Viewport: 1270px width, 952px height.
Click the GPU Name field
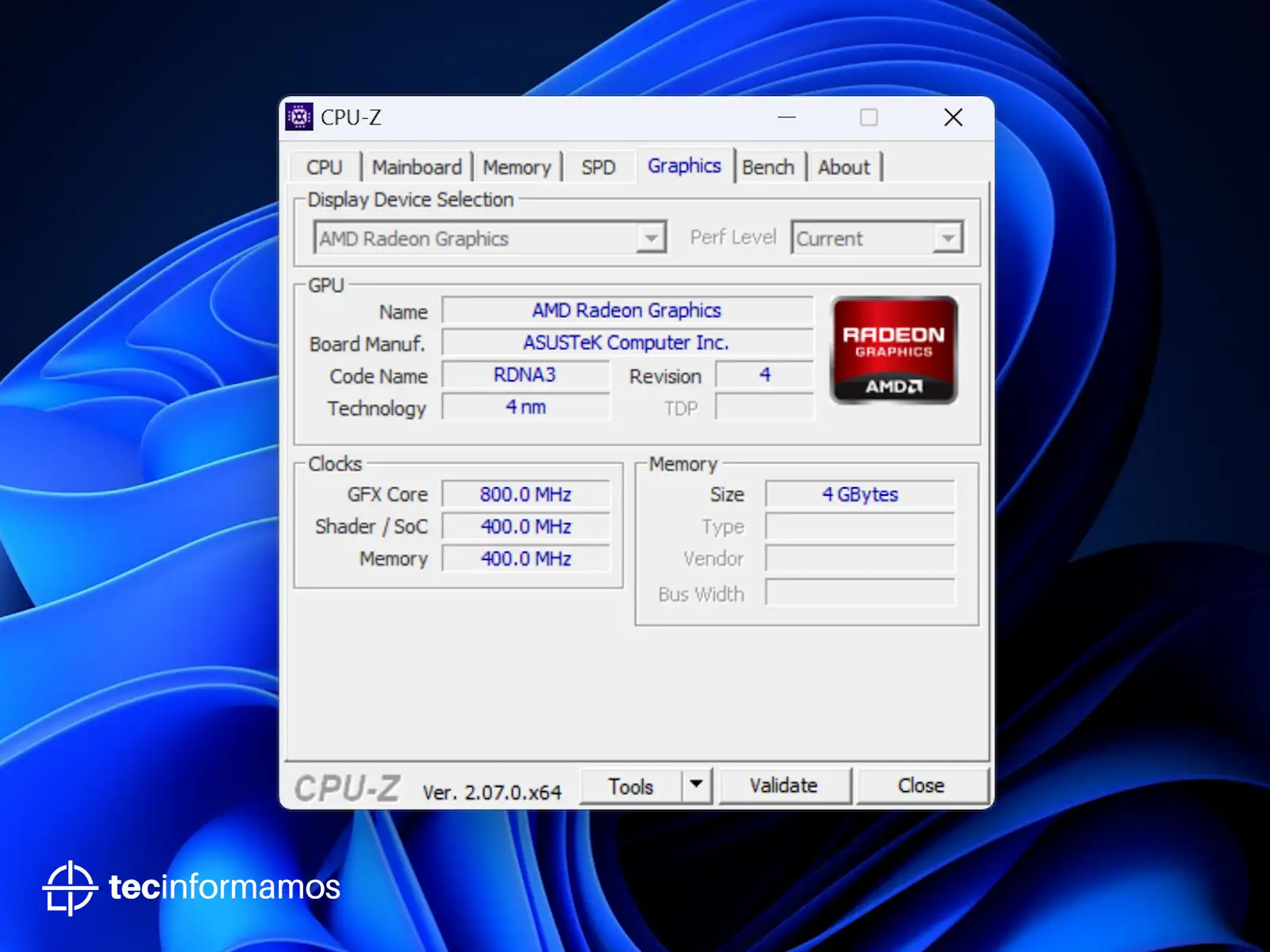click(626, 310)
